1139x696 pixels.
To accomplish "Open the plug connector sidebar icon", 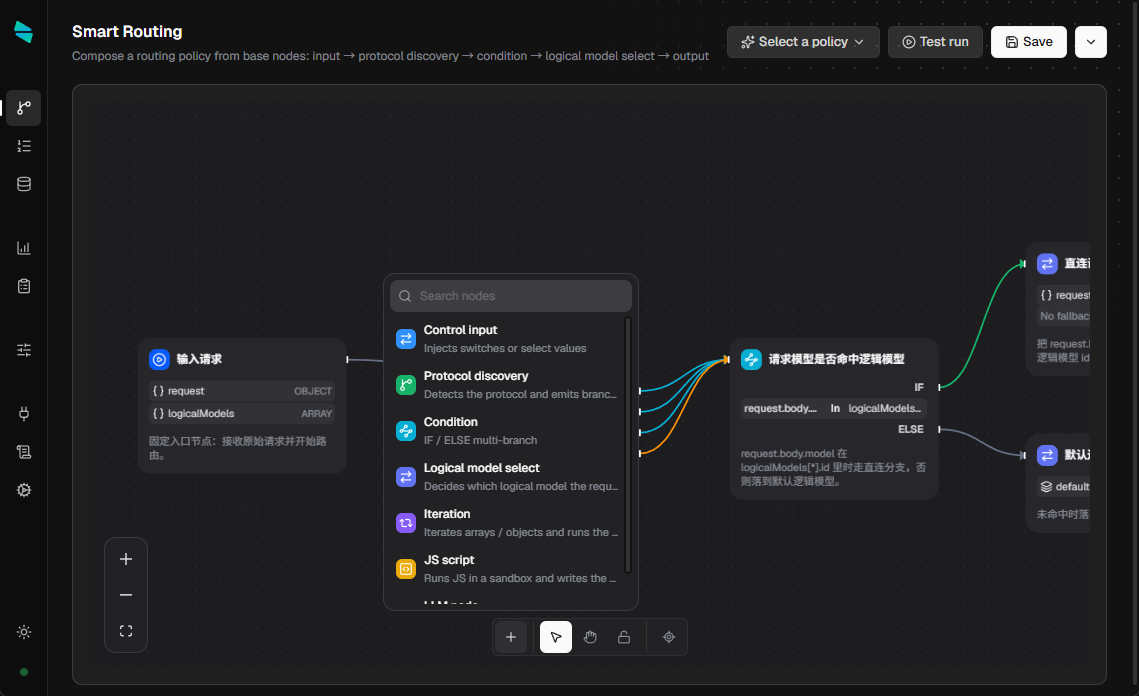I will (24, 414).
